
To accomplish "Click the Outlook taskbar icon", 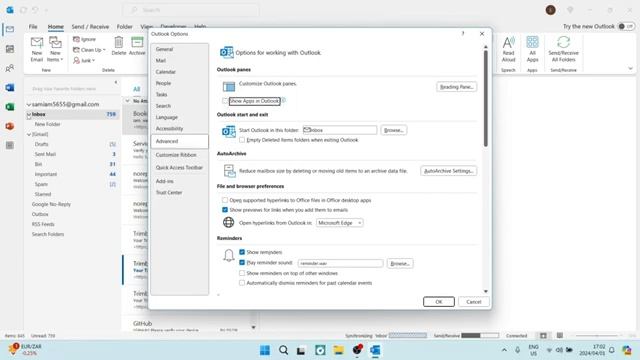I will pyautogui.click(x=375, y=350).
